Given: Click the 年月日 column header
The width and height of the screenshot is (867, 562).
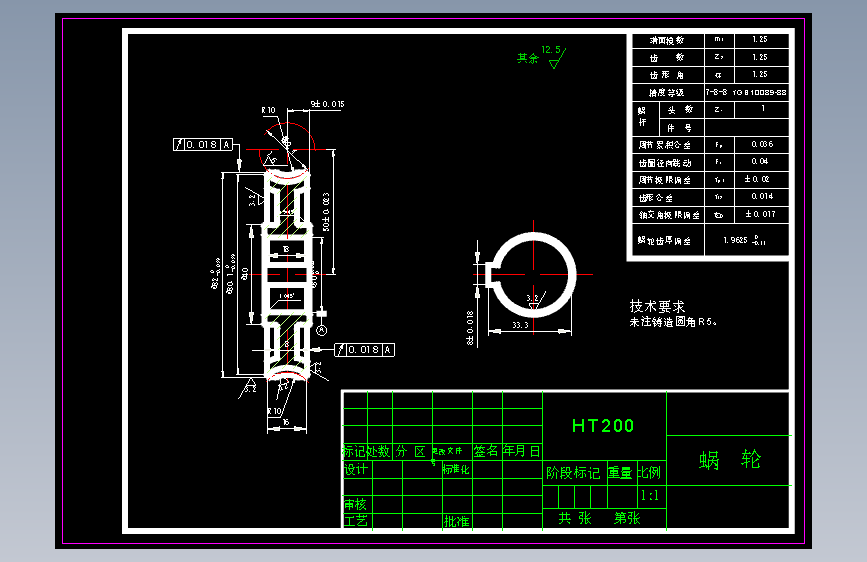Looking at the screenshot, I should click(521, 451).
